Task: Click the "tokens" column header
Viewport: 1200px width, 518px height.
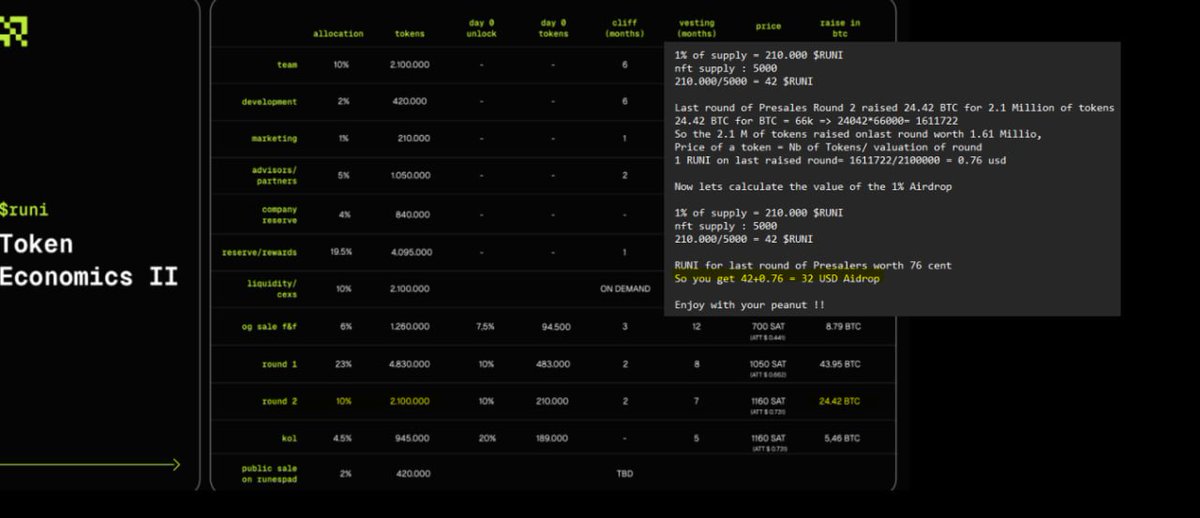Action: coord(410,34)
